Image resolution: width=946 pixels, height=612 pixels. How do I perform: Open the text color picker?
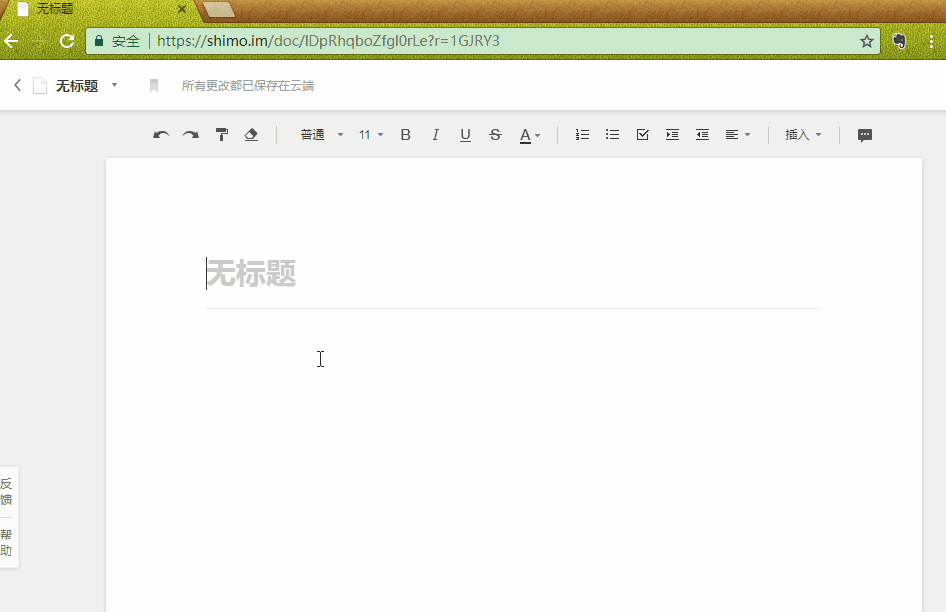click(x=530, y=135)
